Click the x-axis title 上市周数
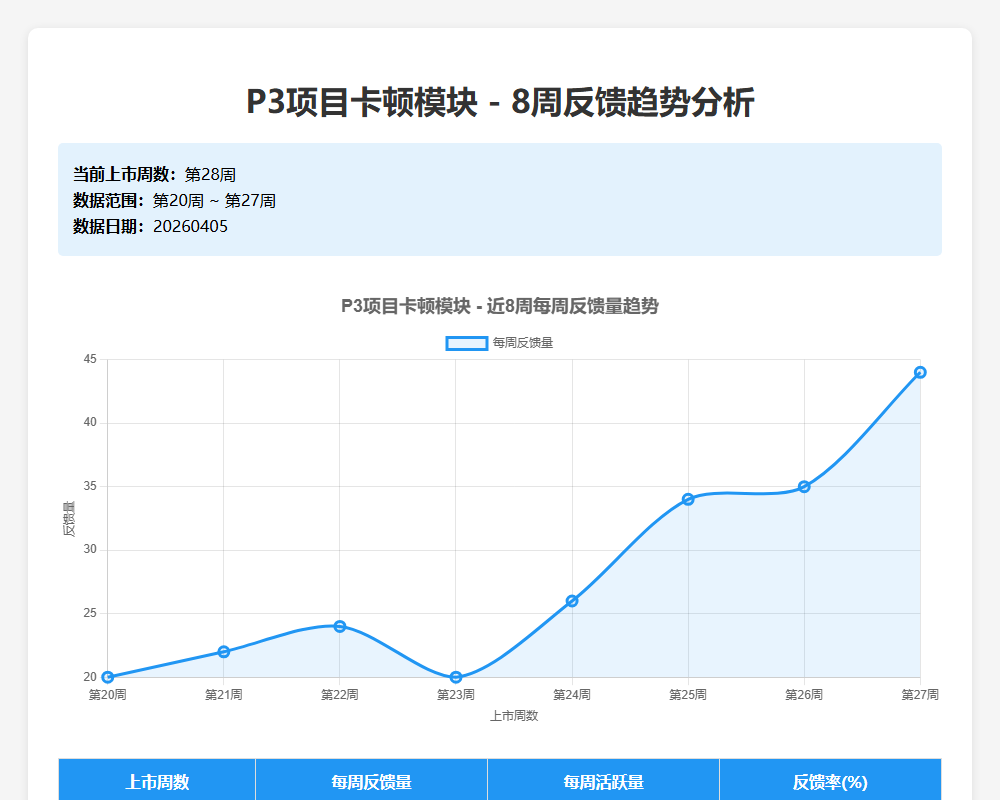 [x=514, y=716]
